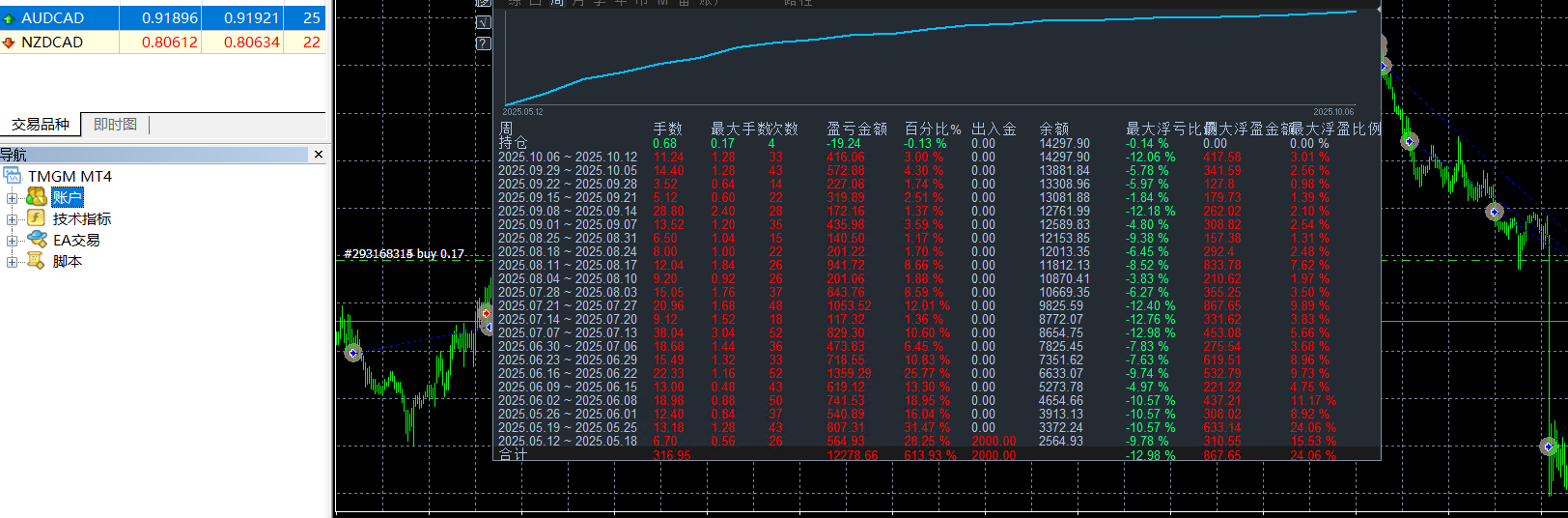Select week row 2025.07.21 ~ 2025.07.27

[x=568, y=305]
